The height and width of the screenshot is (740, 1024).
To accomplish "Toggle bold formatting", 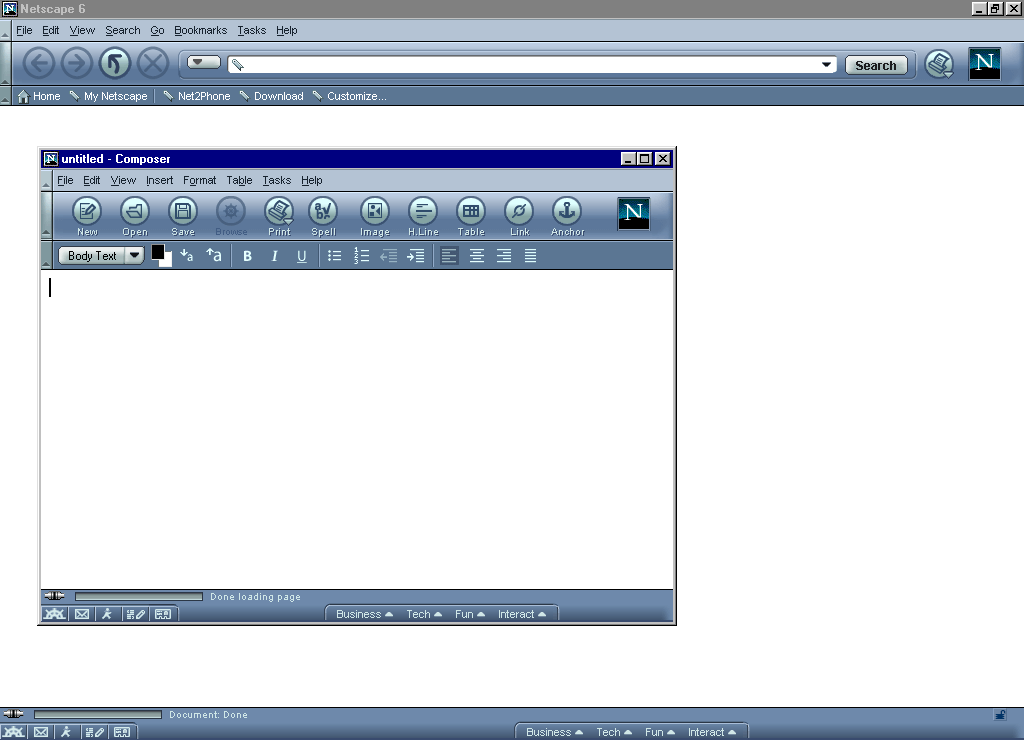I will pos(247,255).
